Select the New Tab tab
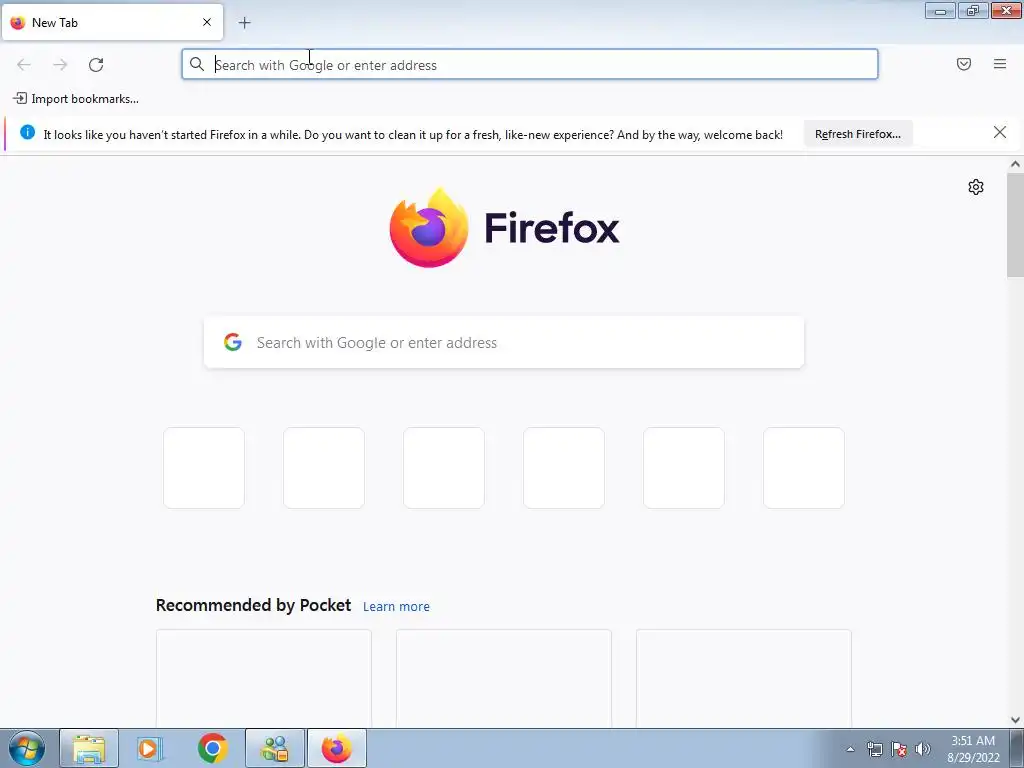The image size is (1024, 768). 113,22
